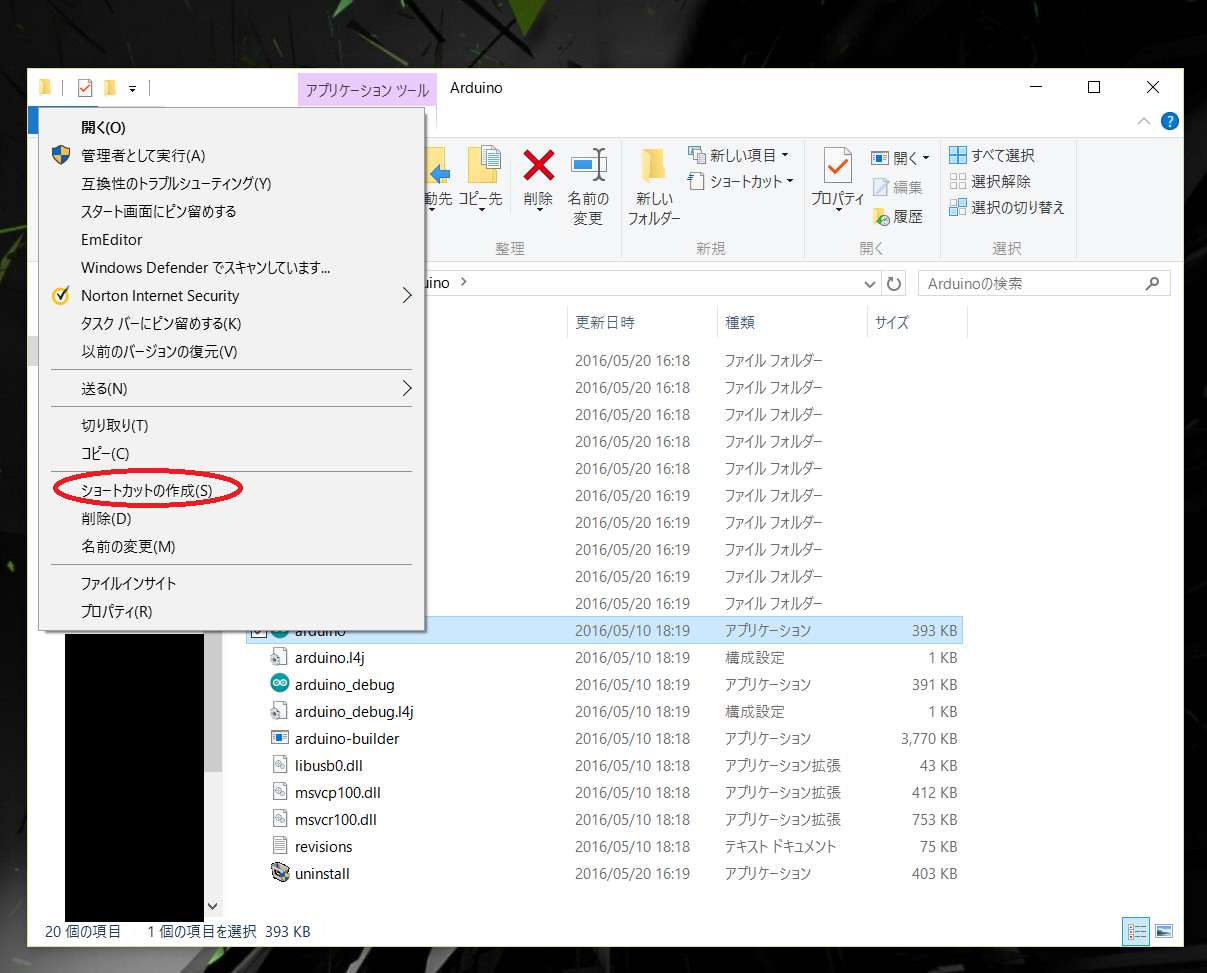
Task: Open the dropdown arrow under the ribbon プロパティ button
Action: click(x=837, y=211)
